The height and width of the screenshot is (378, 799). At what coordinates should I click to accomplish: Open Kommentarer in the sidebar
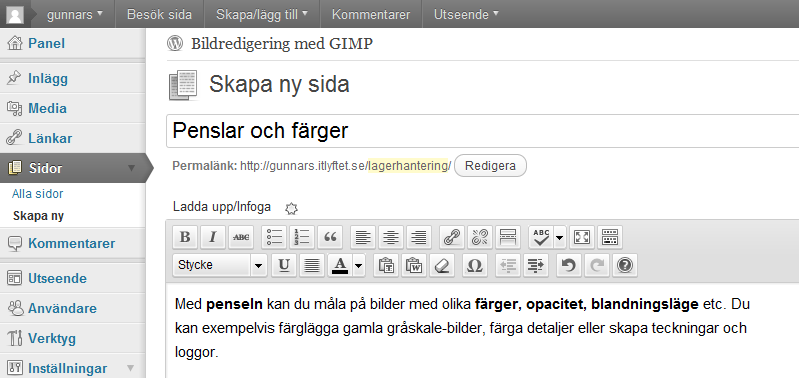tap(71, 244)
